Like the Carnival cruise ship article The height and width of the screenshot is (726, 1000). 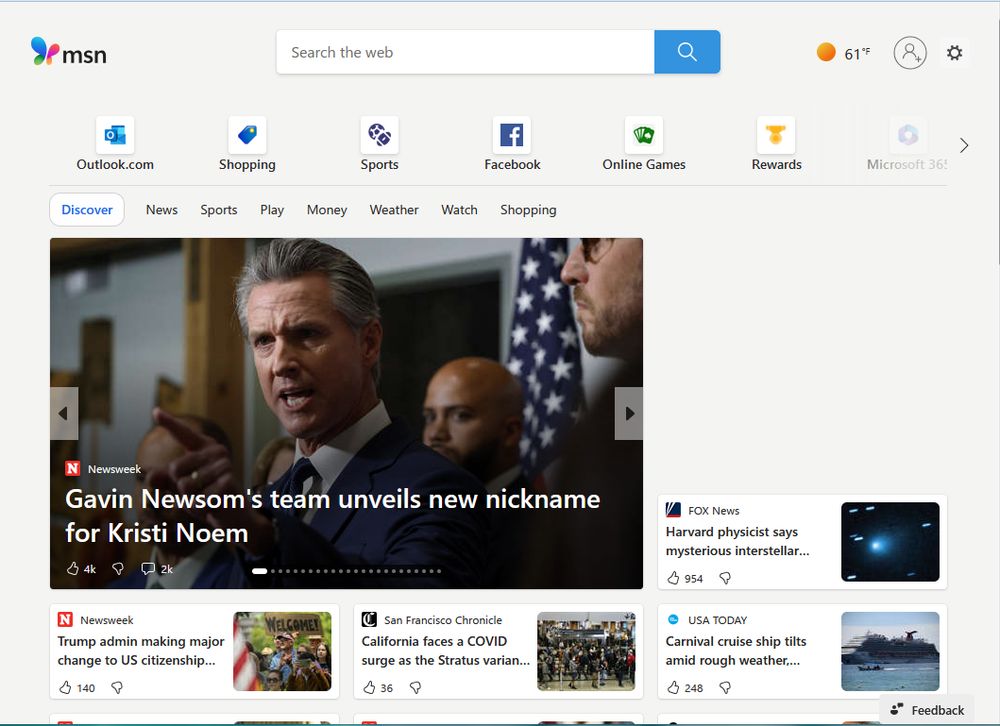tap(673, 688)
